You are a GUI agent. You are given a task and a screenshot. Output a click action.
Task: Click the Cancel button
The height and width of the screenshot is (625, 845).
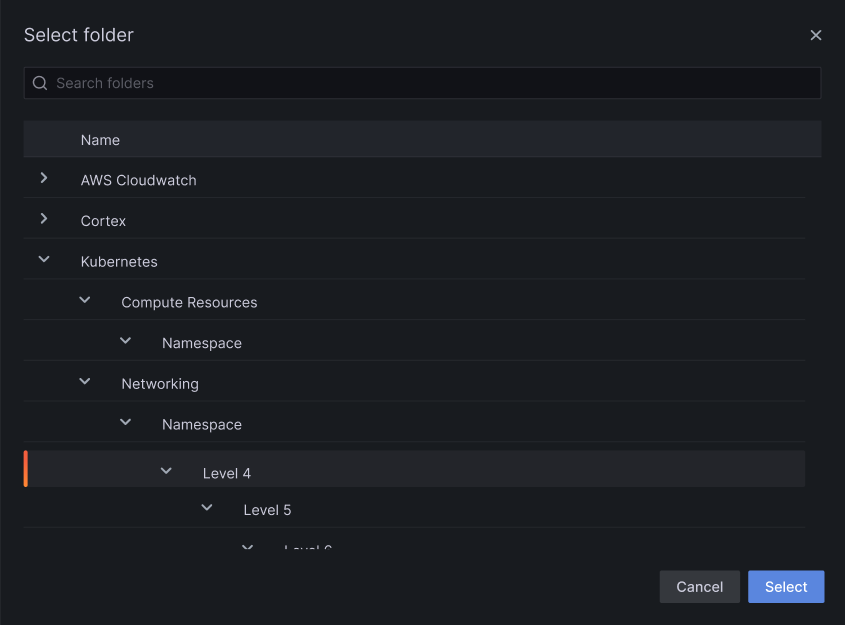point(699,587)
